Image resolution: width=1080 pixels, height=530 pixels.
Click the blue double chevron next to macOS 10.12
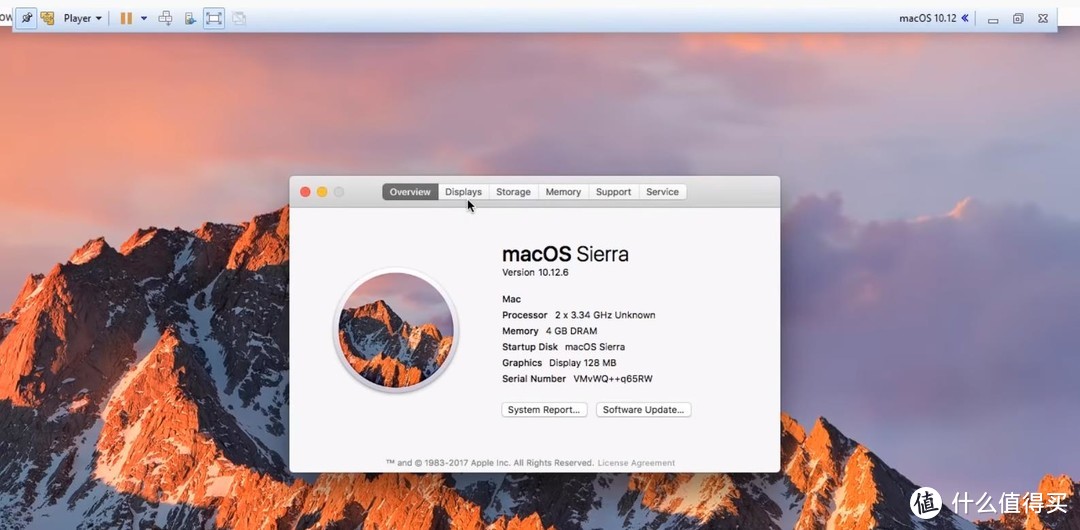965,18
